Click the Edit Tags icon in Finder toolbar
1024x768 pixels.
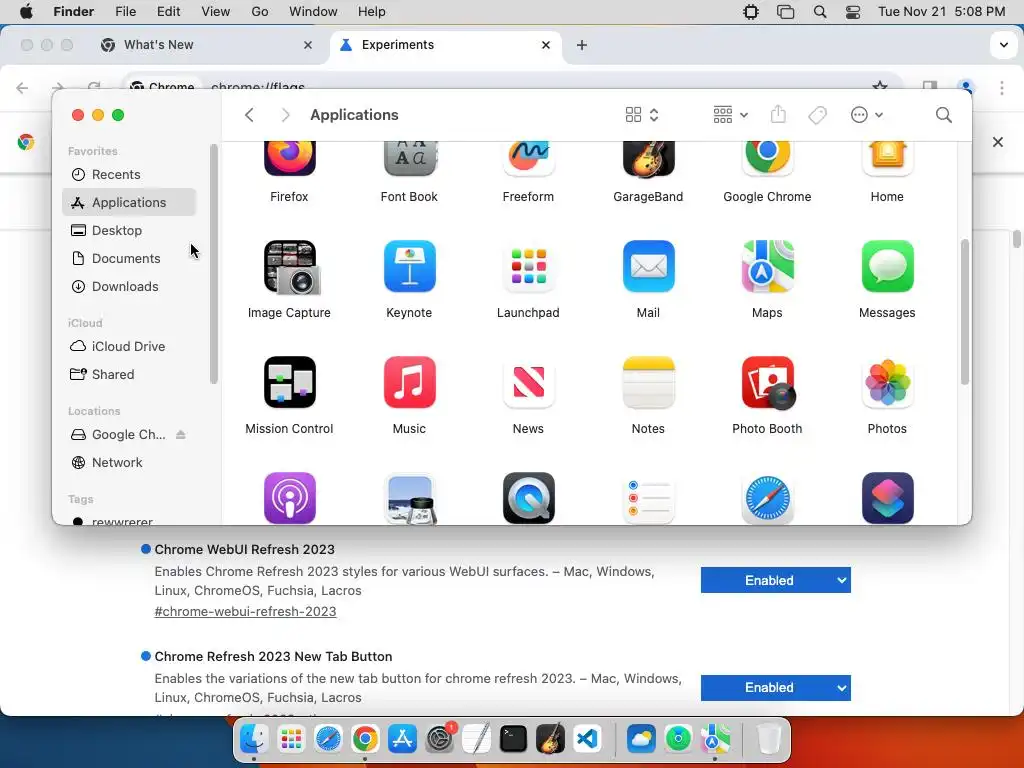tap(817, 115)
